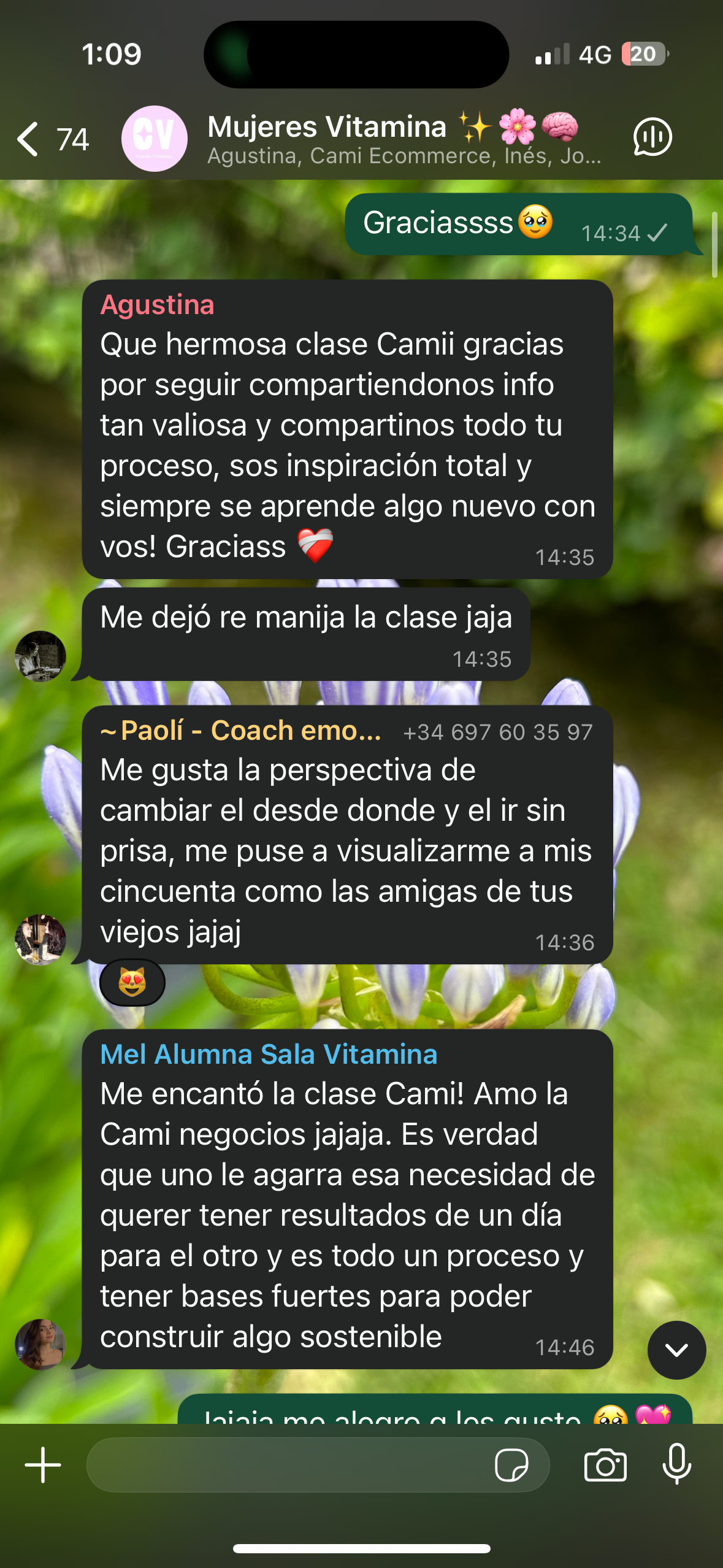Tap the plus attachment icon

click(43, 1465)
